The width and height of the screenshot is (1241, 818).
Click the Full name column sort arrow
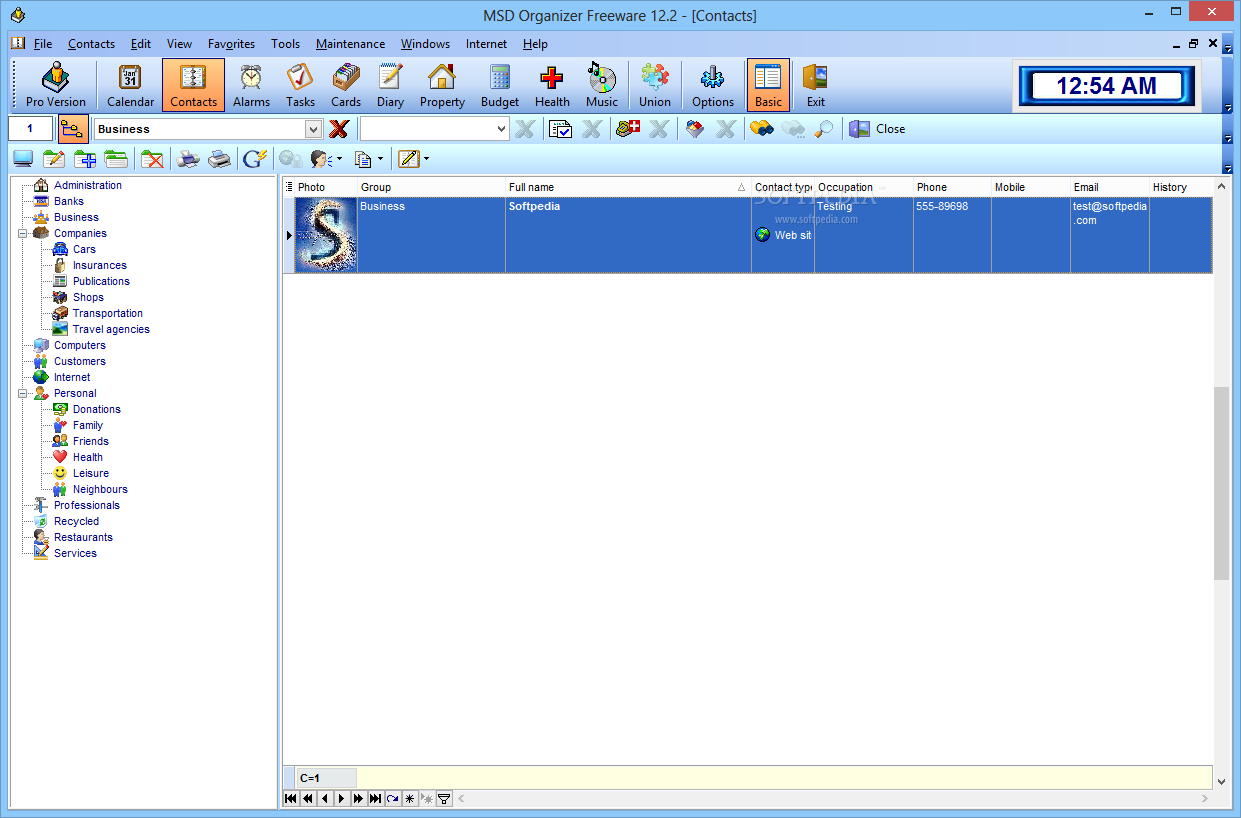point(741,187)
